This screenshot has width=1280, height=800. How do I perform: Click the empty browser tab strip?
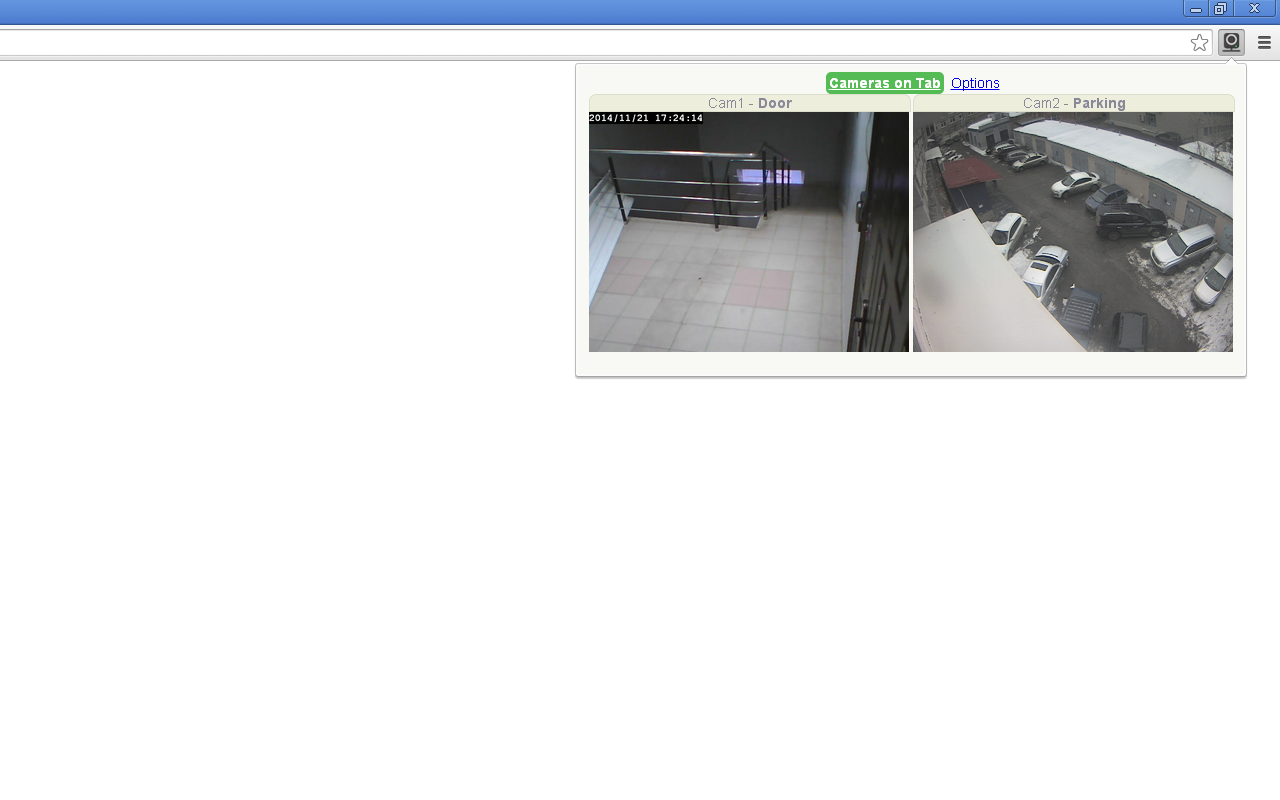600,12
